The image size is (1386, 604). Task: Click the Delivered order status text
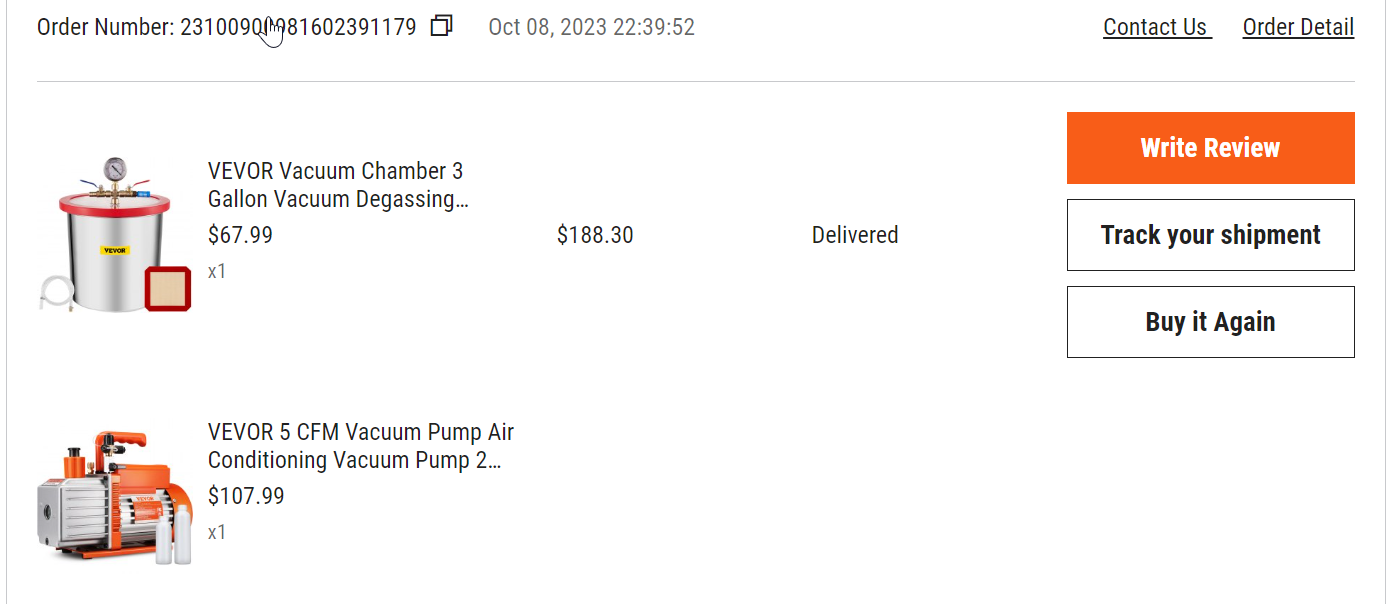pos(855,235)
